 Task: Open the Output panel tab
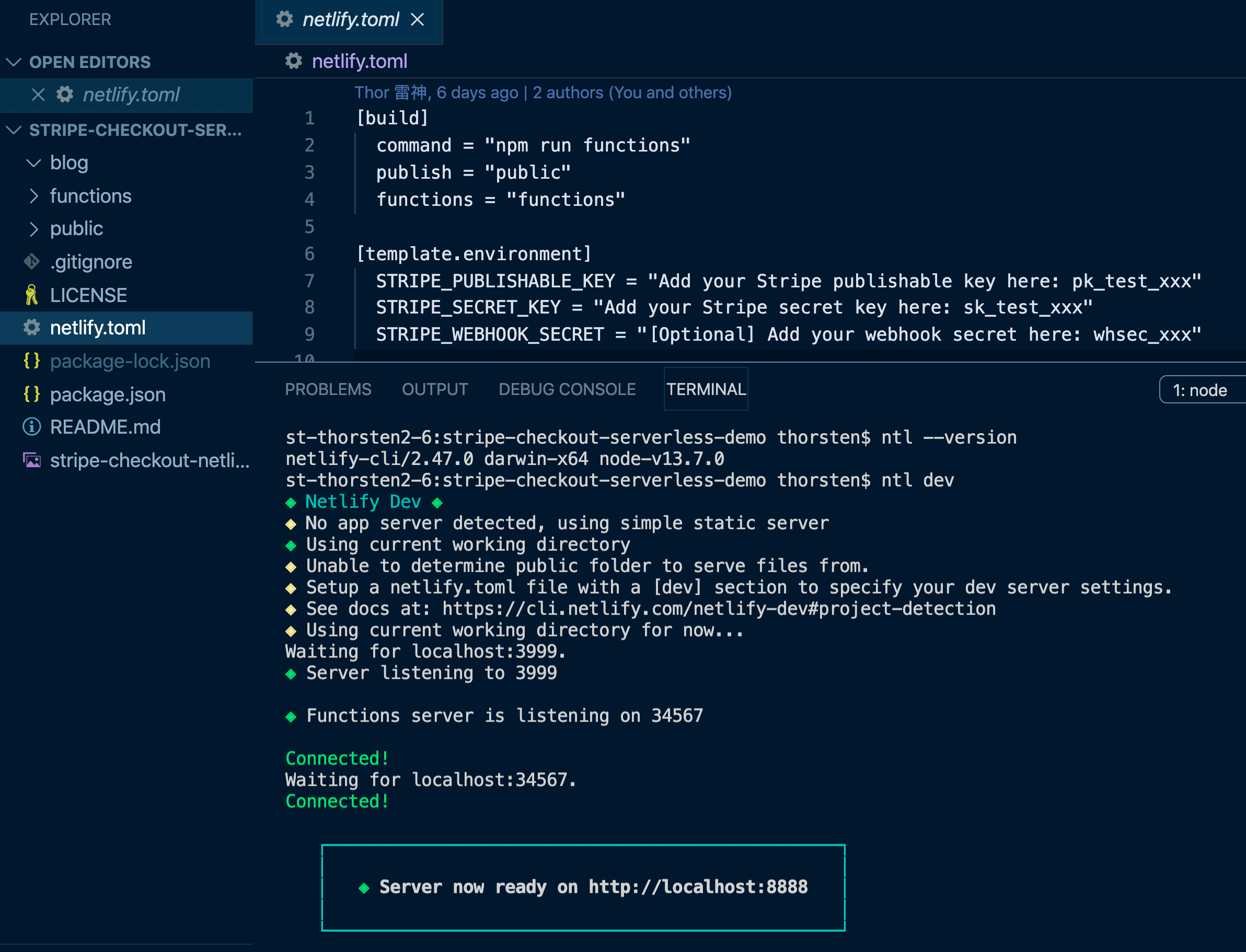tap(435, 390)
